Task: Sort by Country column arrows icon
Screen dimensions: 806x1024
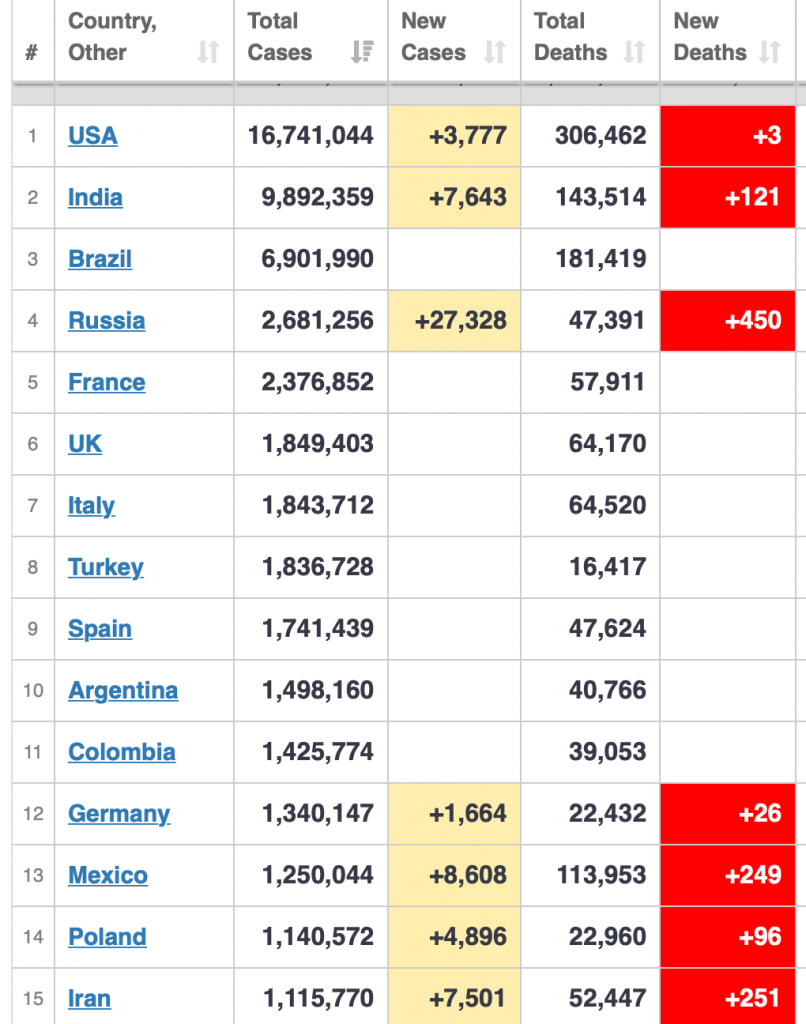Action: click(x=208, y=52)
